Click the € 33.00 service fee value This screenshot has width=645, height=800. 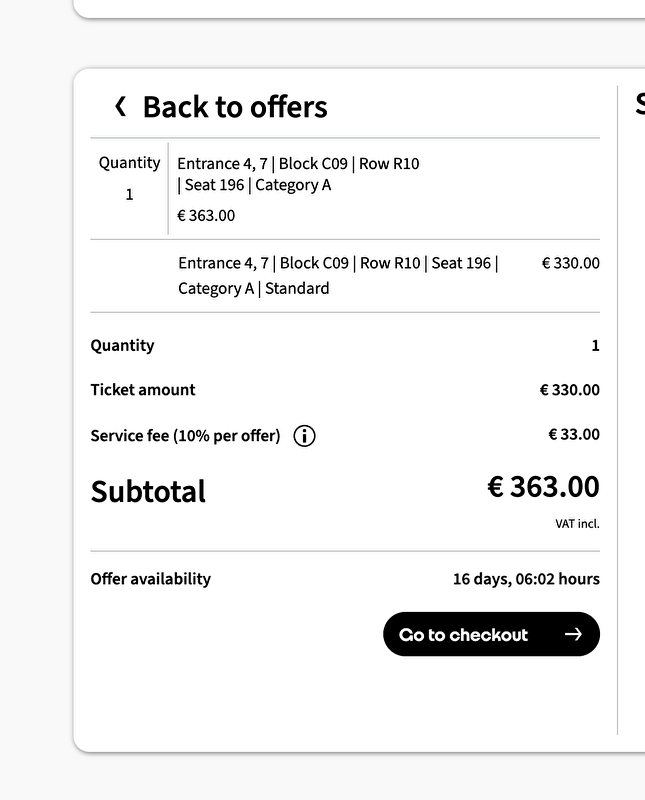[574, 434]
